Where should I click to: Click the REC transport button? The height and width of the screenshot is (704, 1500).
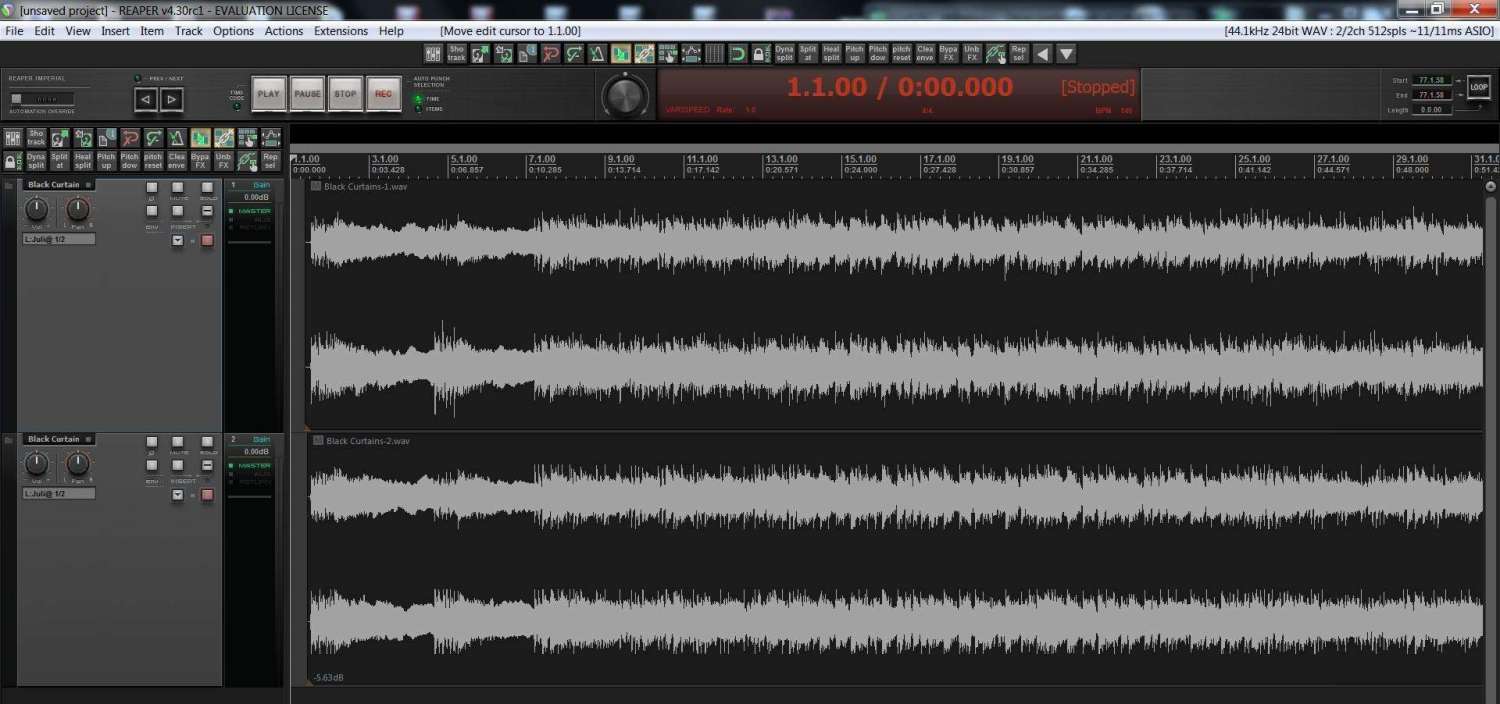tap(383, 94)
